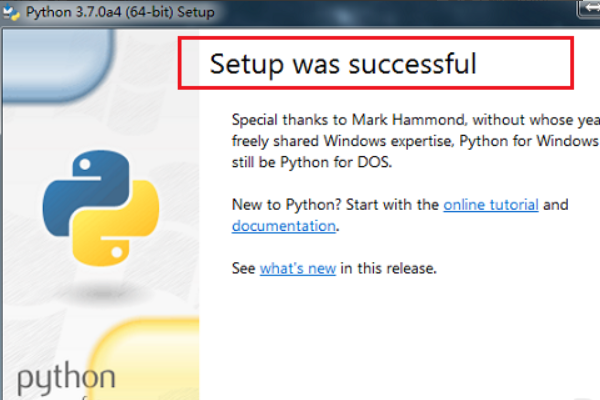Open the documentation link

click(x=283, y=226)
